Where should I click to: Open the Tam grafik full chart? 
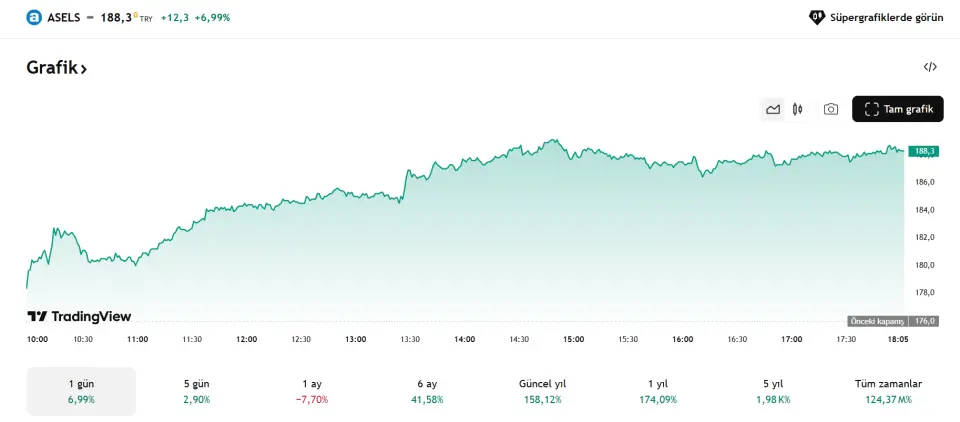(898, 109)
